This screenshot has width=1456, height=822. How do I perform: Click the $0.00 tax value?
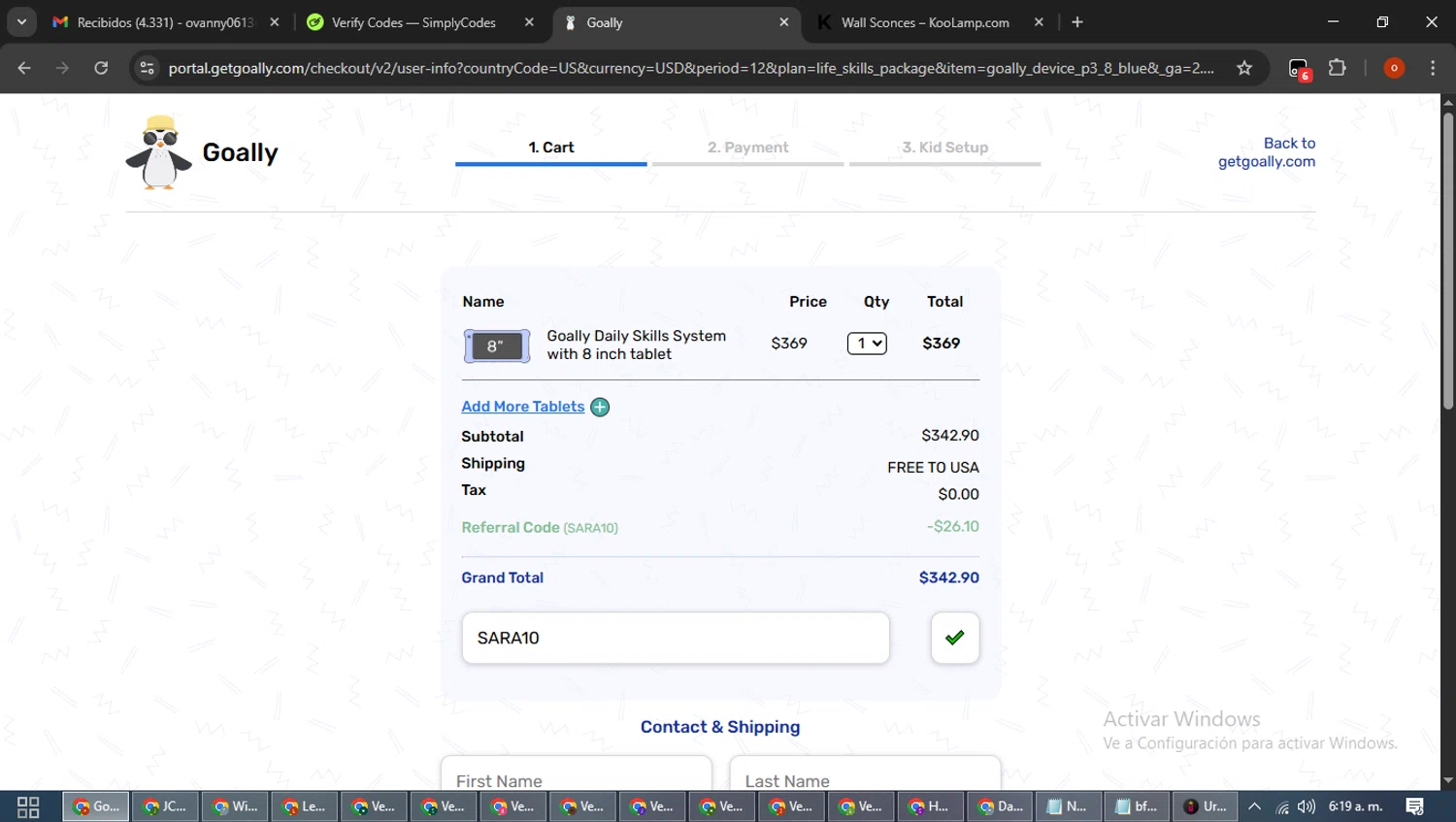point(958,494)
